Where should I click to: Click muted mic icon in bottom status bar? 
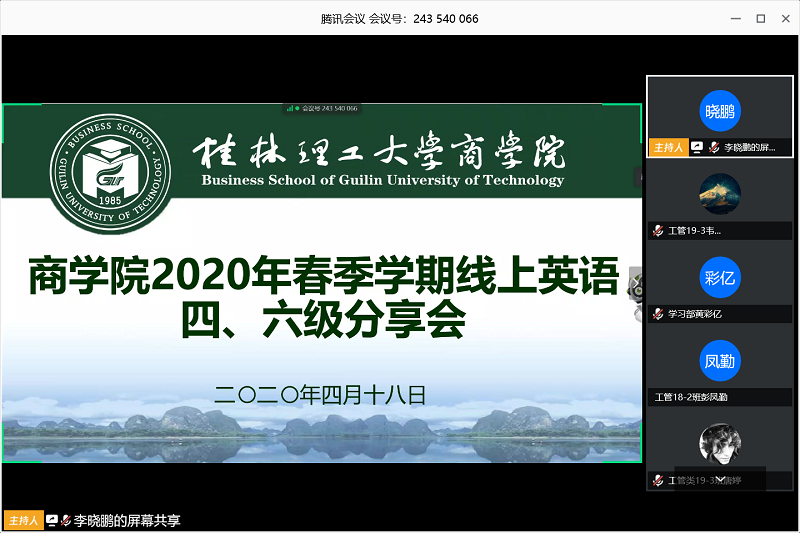tap(65, 521)
